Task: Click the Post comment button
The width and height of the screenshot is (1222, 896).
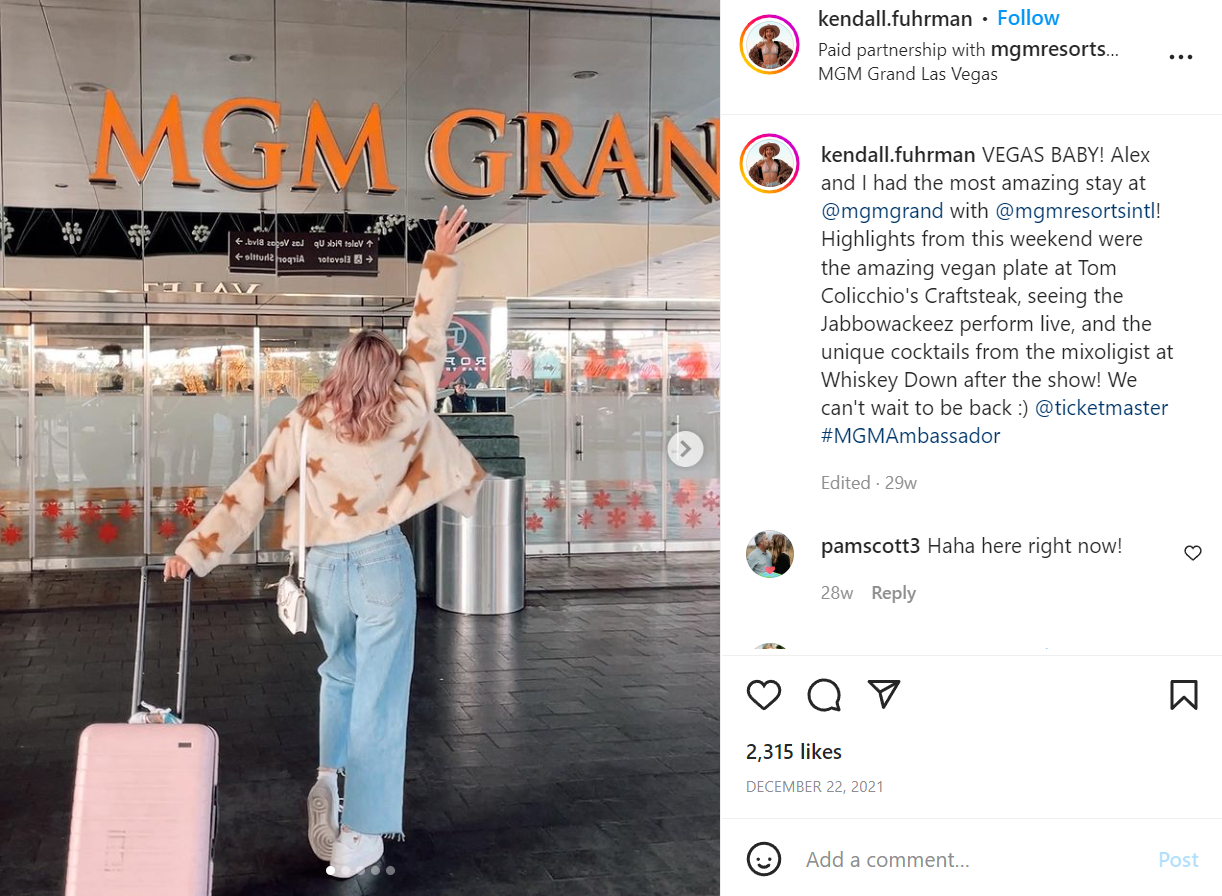Action: click(x=1178, y=860)
